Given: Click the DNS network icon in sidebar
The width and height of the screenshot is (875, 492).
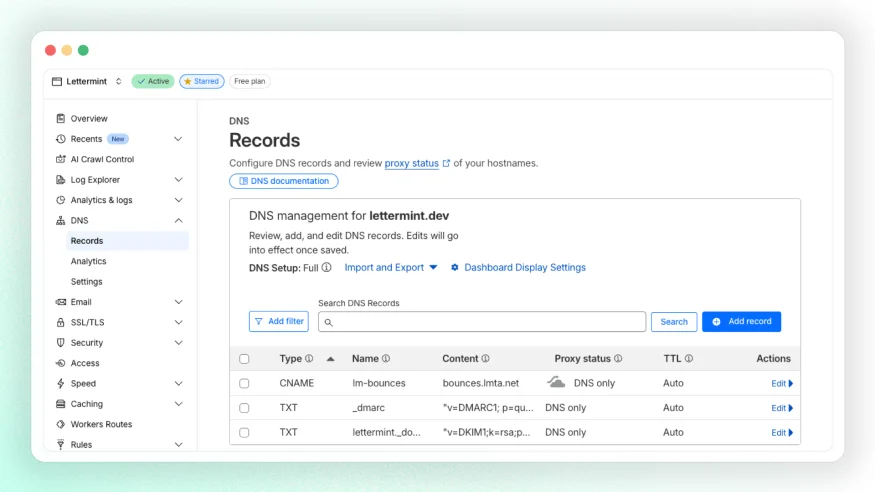Looking at the screenshot, I should click(x=60, y=220).
